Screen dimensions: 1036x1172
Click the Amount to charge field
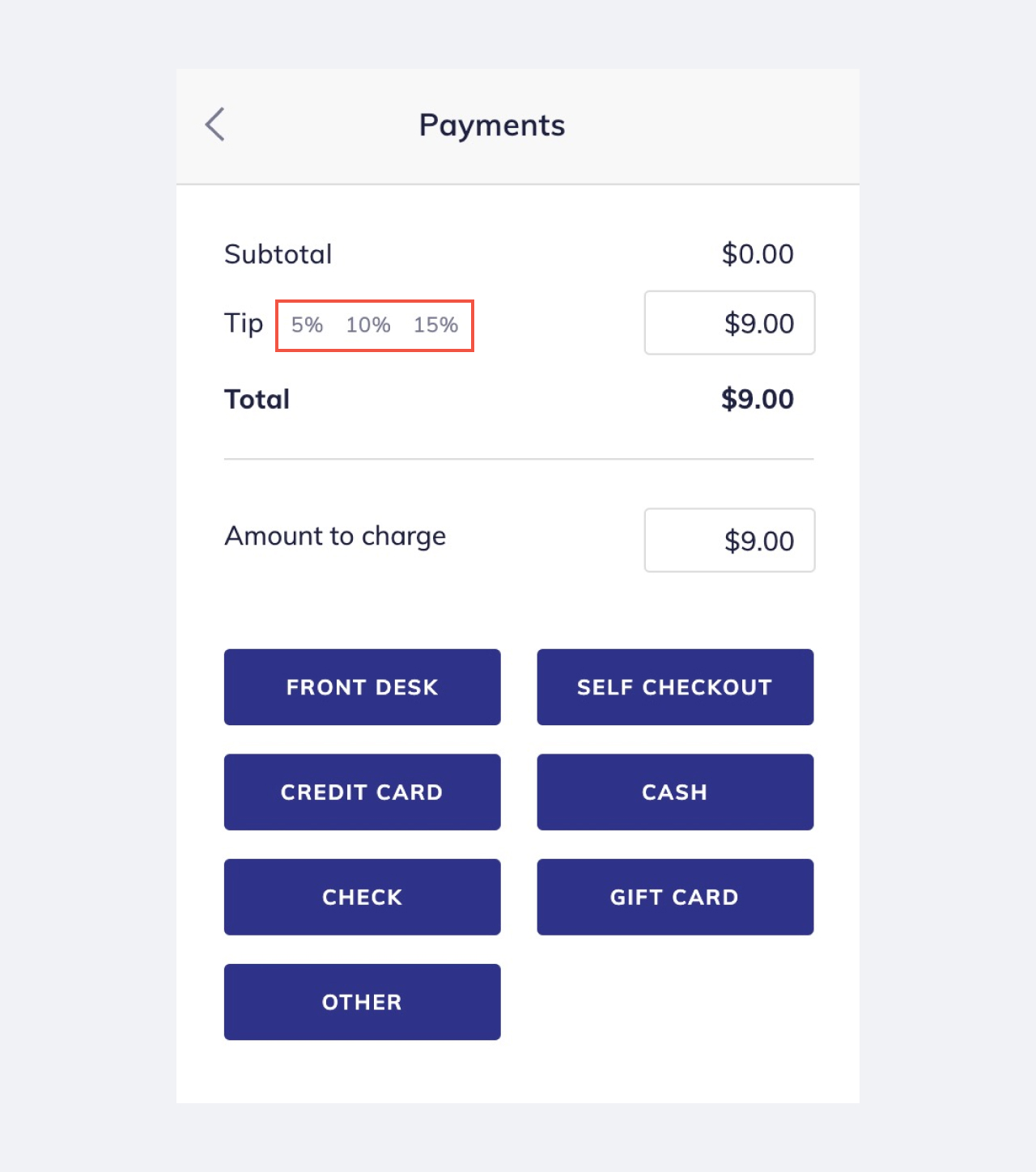pyautogui.click(x=728, y=540)
